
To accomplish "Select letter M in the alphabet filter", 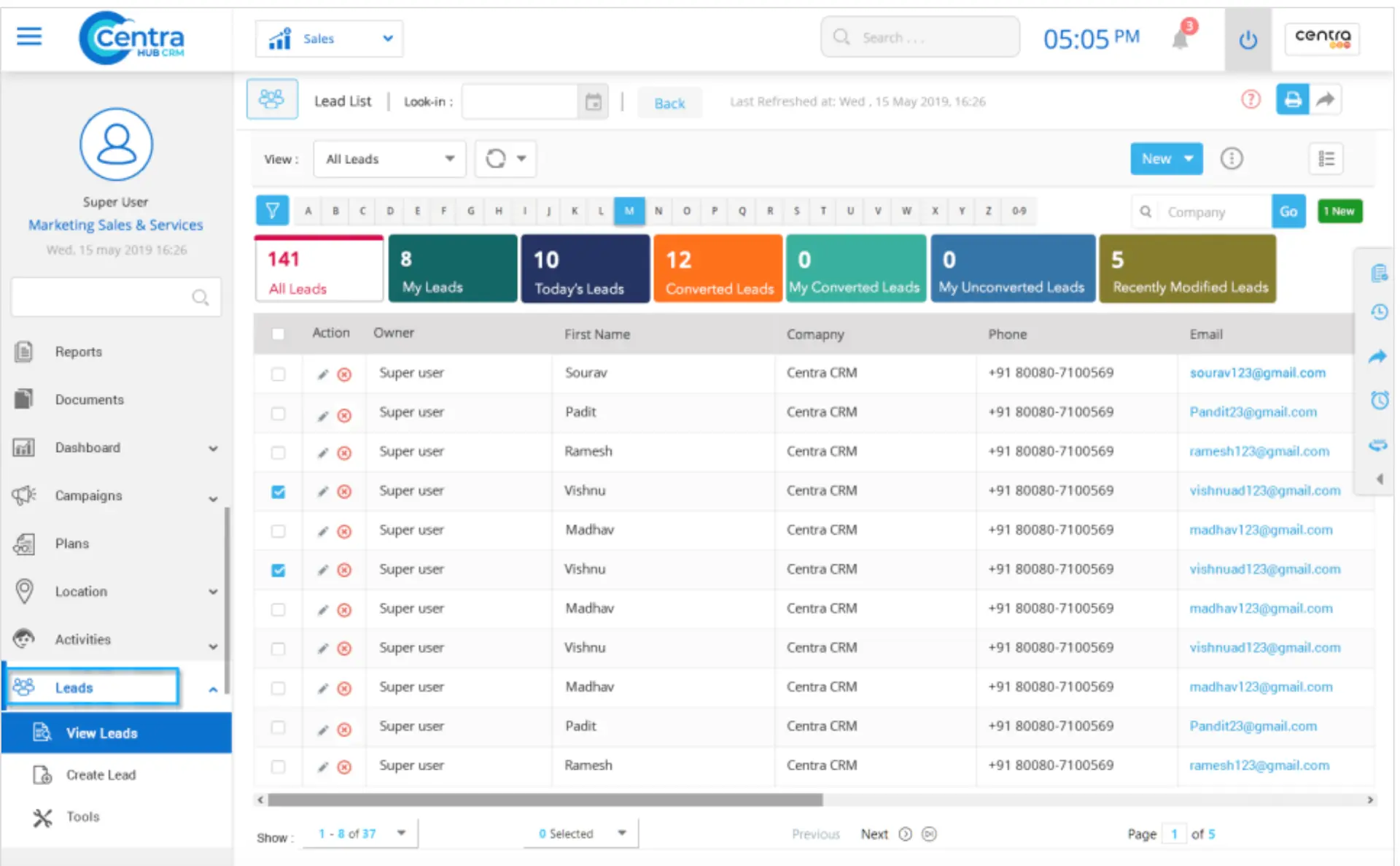I will [x=629, y=211].
